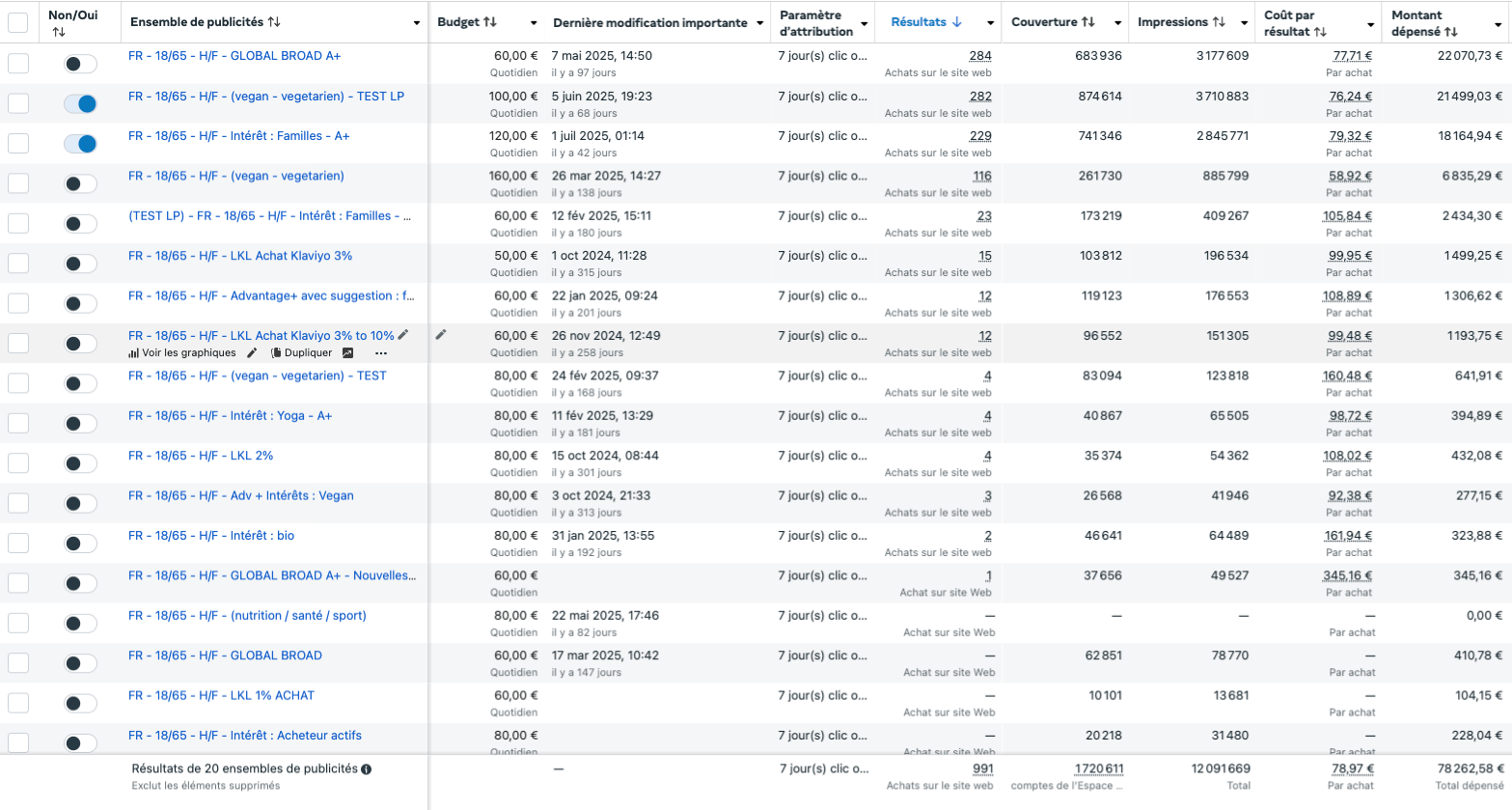Click total cost per result 78,97 €
The image size is (1512, 810).
coord(1352,769)
